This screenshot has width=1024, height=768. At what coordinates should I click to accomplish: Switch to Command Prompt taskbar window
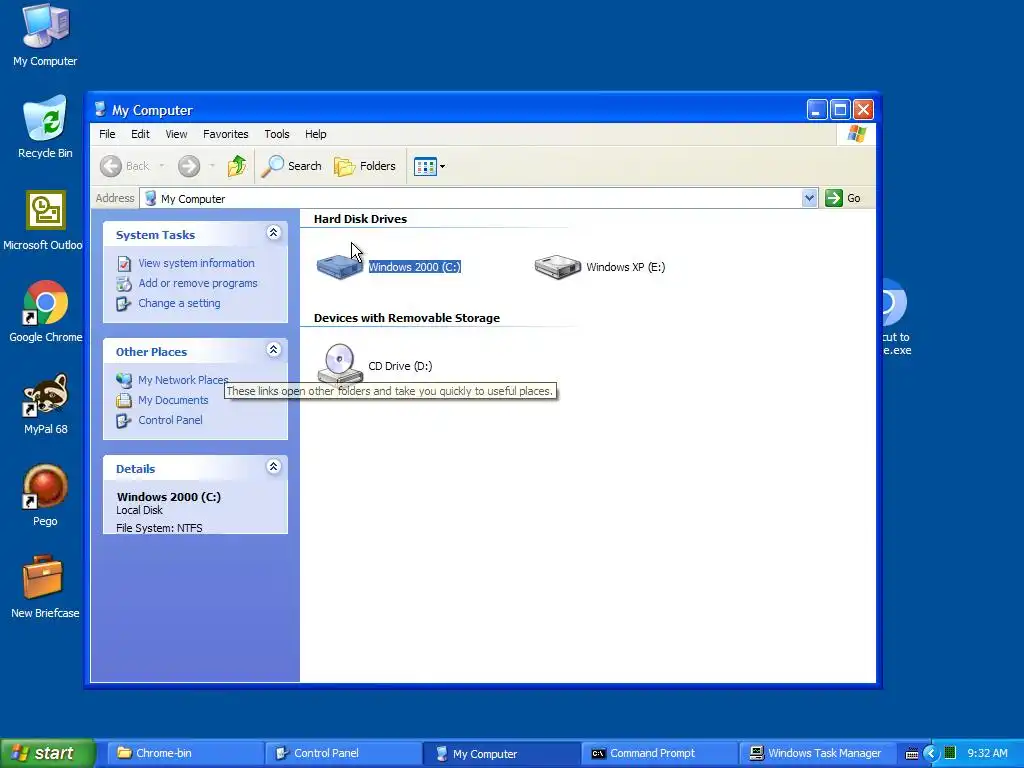[659, 753]
